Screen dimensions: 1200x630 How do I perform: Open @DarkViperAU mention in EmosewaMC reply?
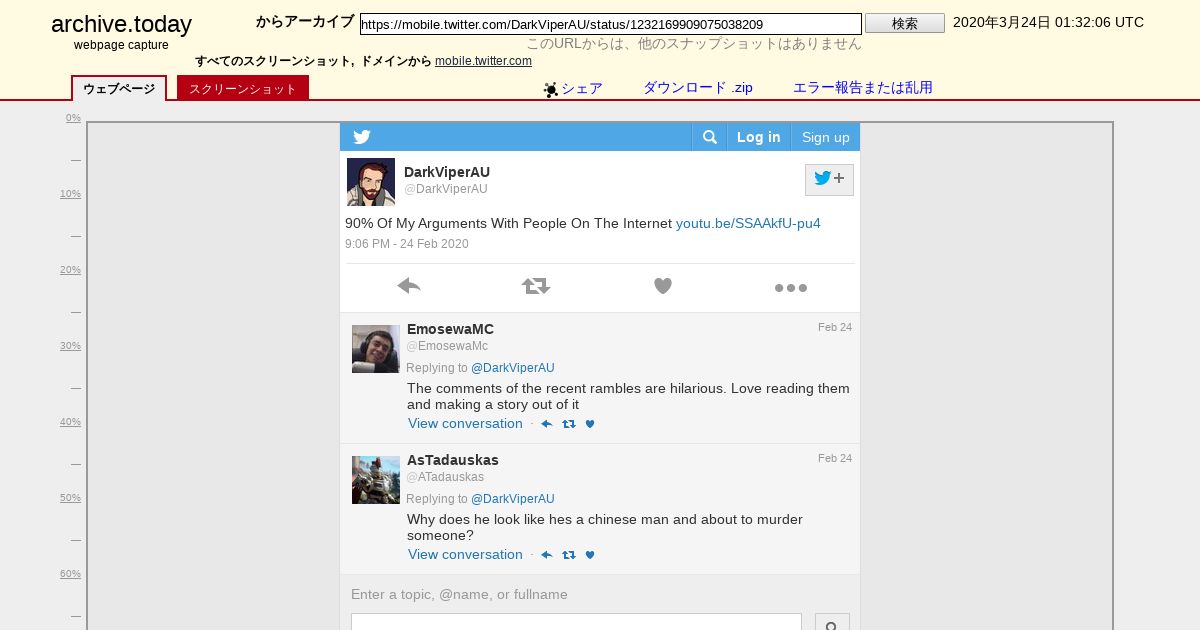[513, 368]
